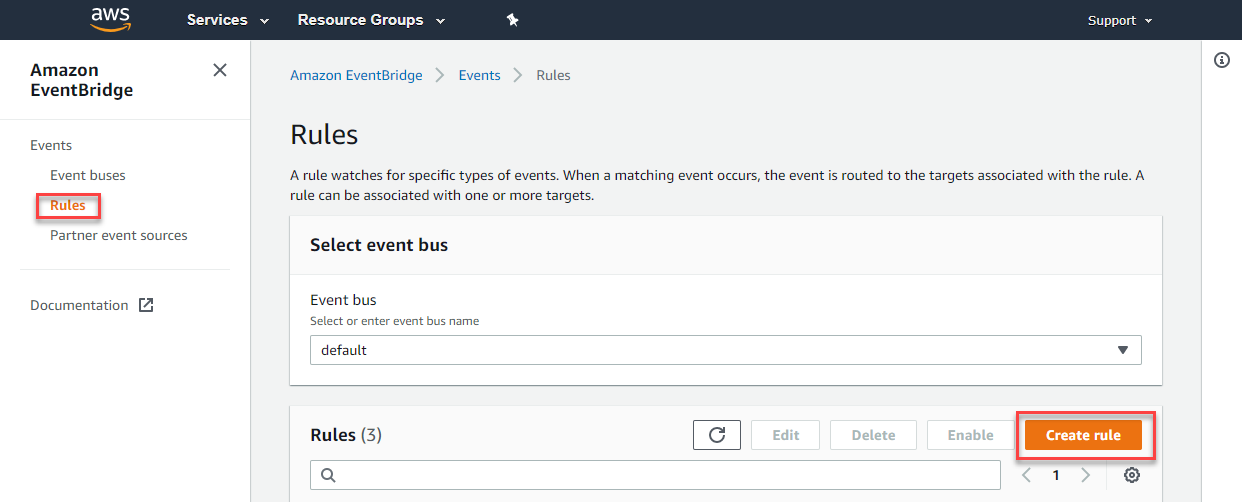The height and width of the screenshot is (502, 1242).
Task: Open the Event bus default dropdown
Action: [x=726, y=350]
